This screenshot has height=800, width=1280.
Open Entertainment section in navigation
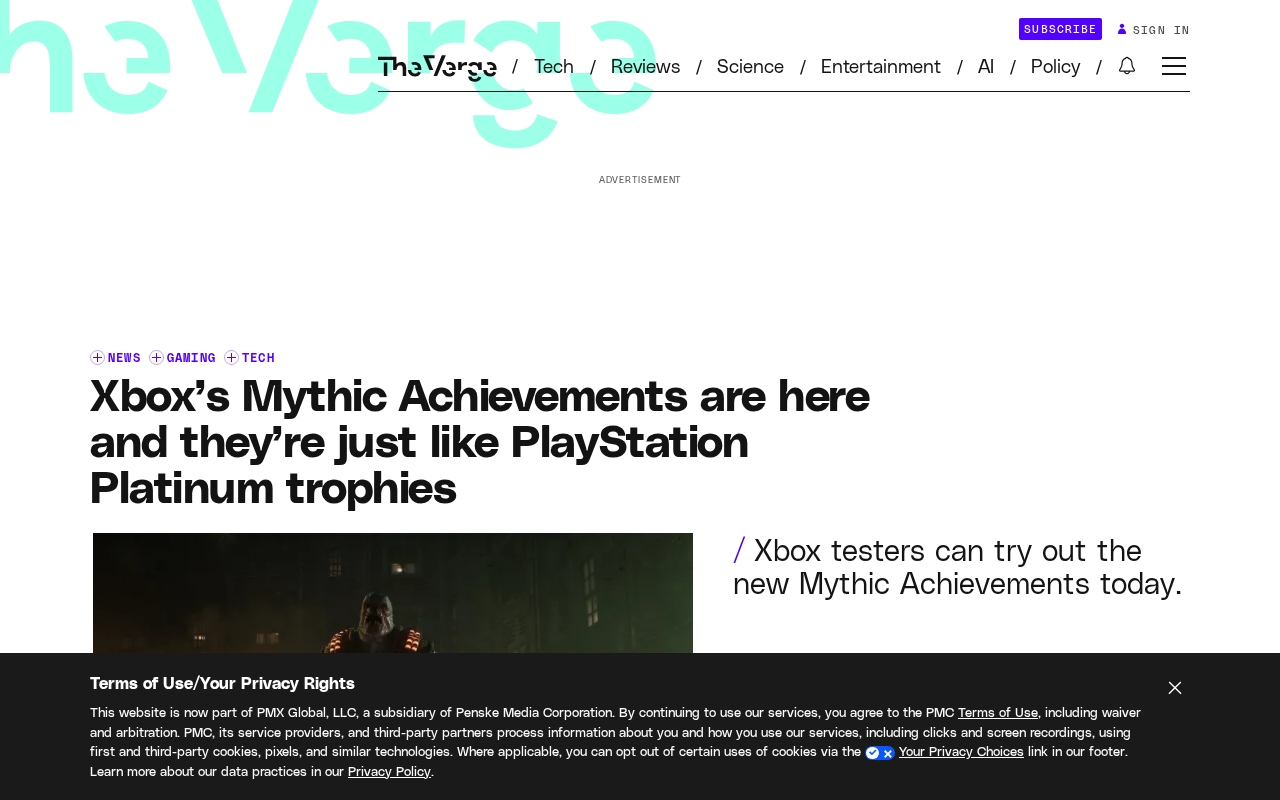(881, 67)
